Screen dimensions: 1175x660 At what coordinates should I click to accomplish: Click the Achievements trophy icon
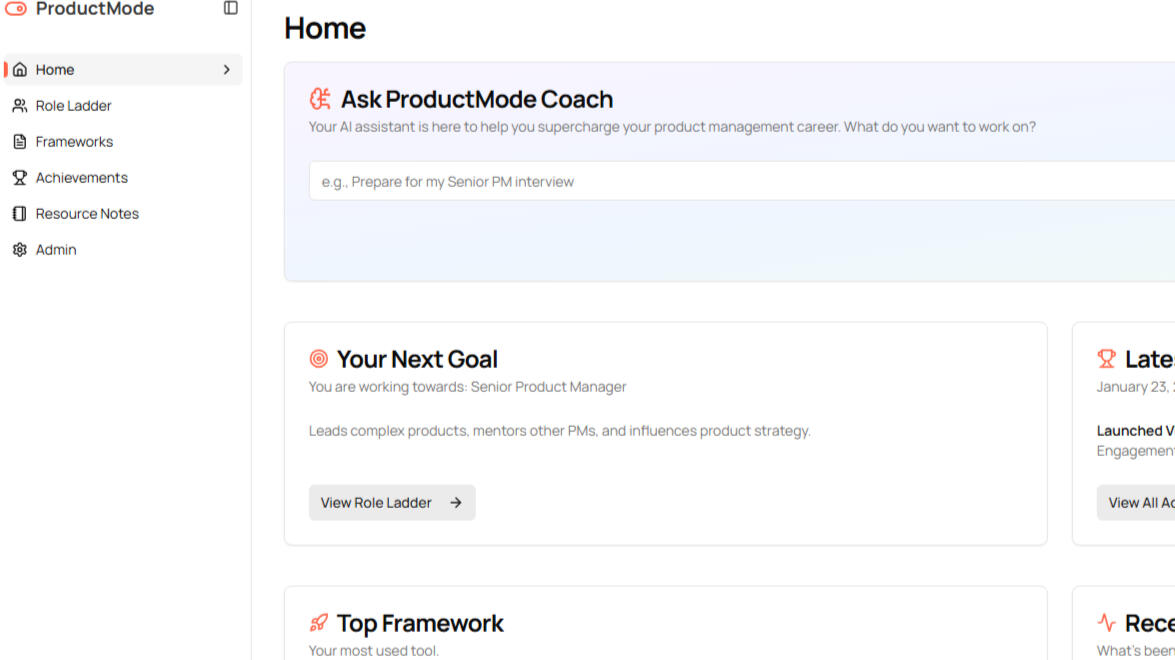point(20,178)
